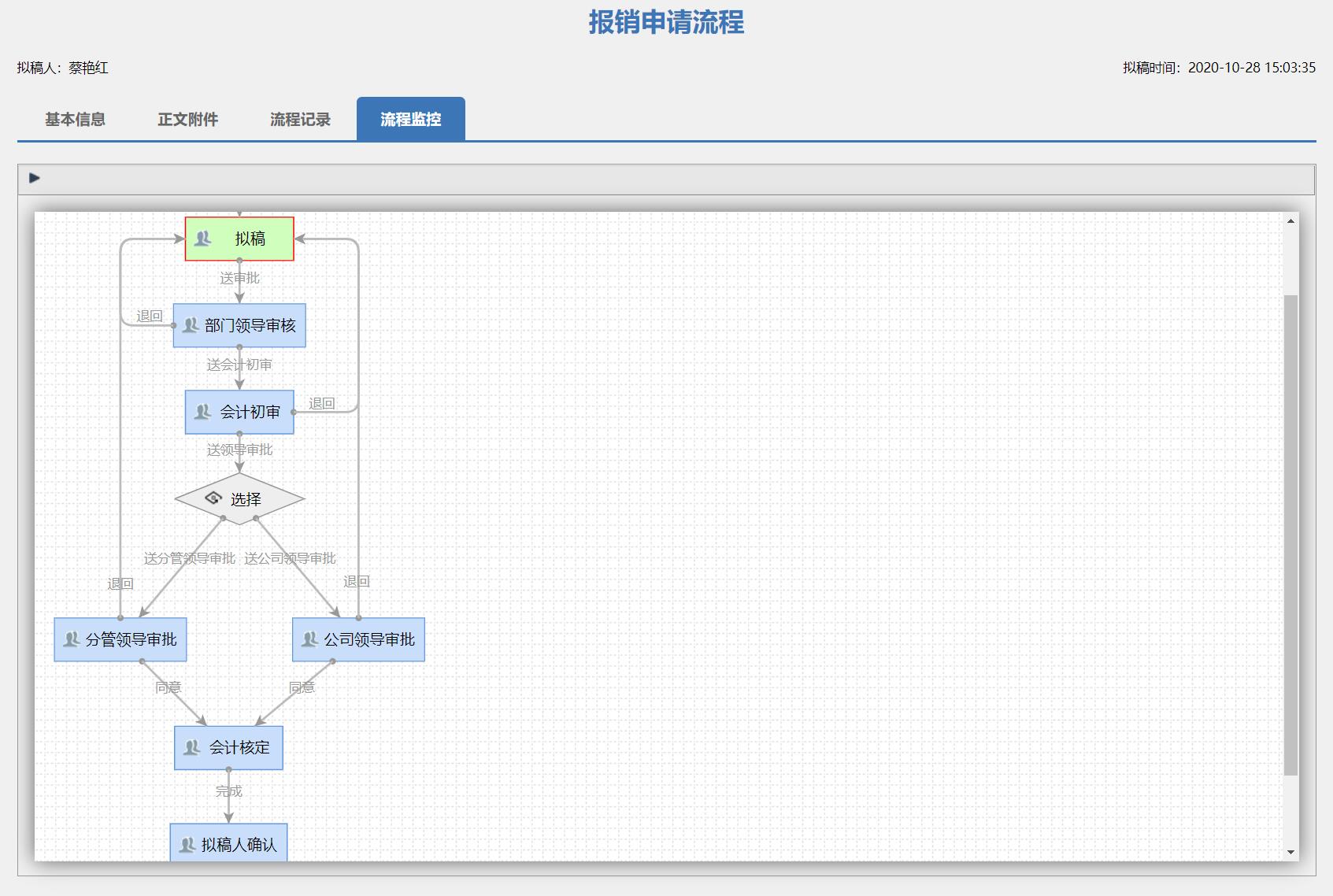The height and width of the screenshot is (896, 1333).
Task: Click the 完成 transition label
Action: 228,790
